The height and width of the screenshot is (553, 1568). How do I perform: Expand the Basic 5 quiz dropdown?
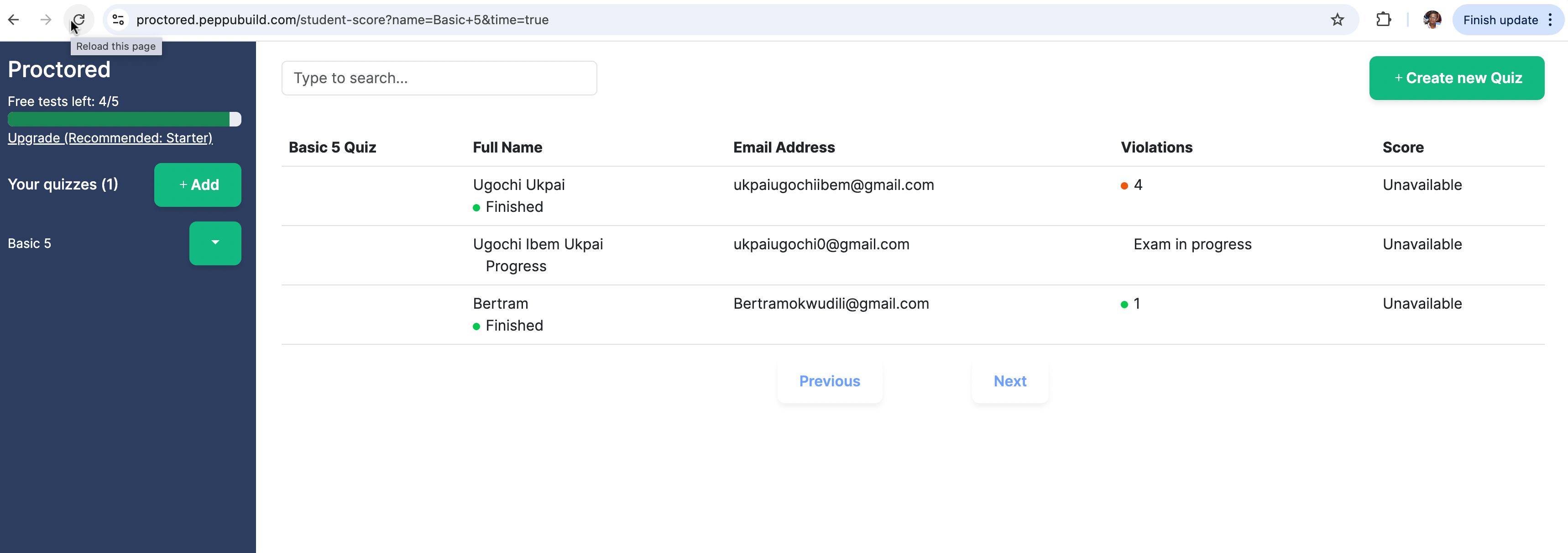coord(215,243)
